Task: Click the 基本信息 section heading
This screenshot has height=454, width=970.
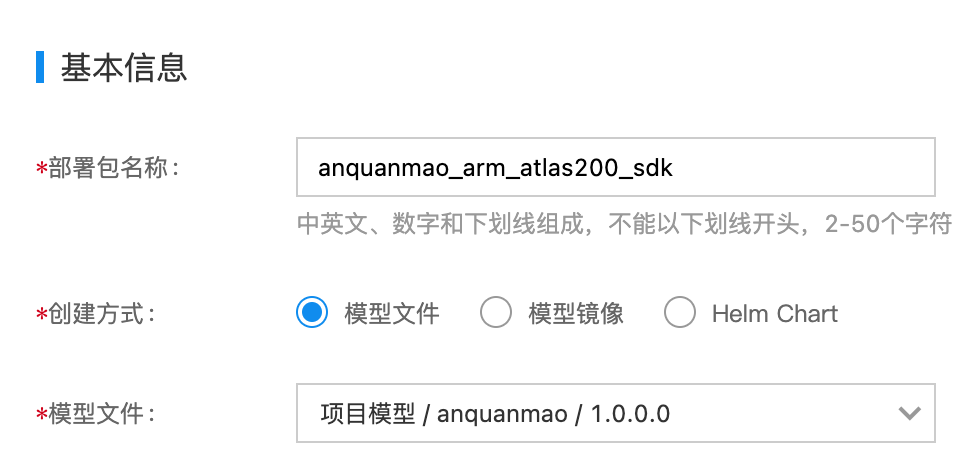Action: point(124,67)
